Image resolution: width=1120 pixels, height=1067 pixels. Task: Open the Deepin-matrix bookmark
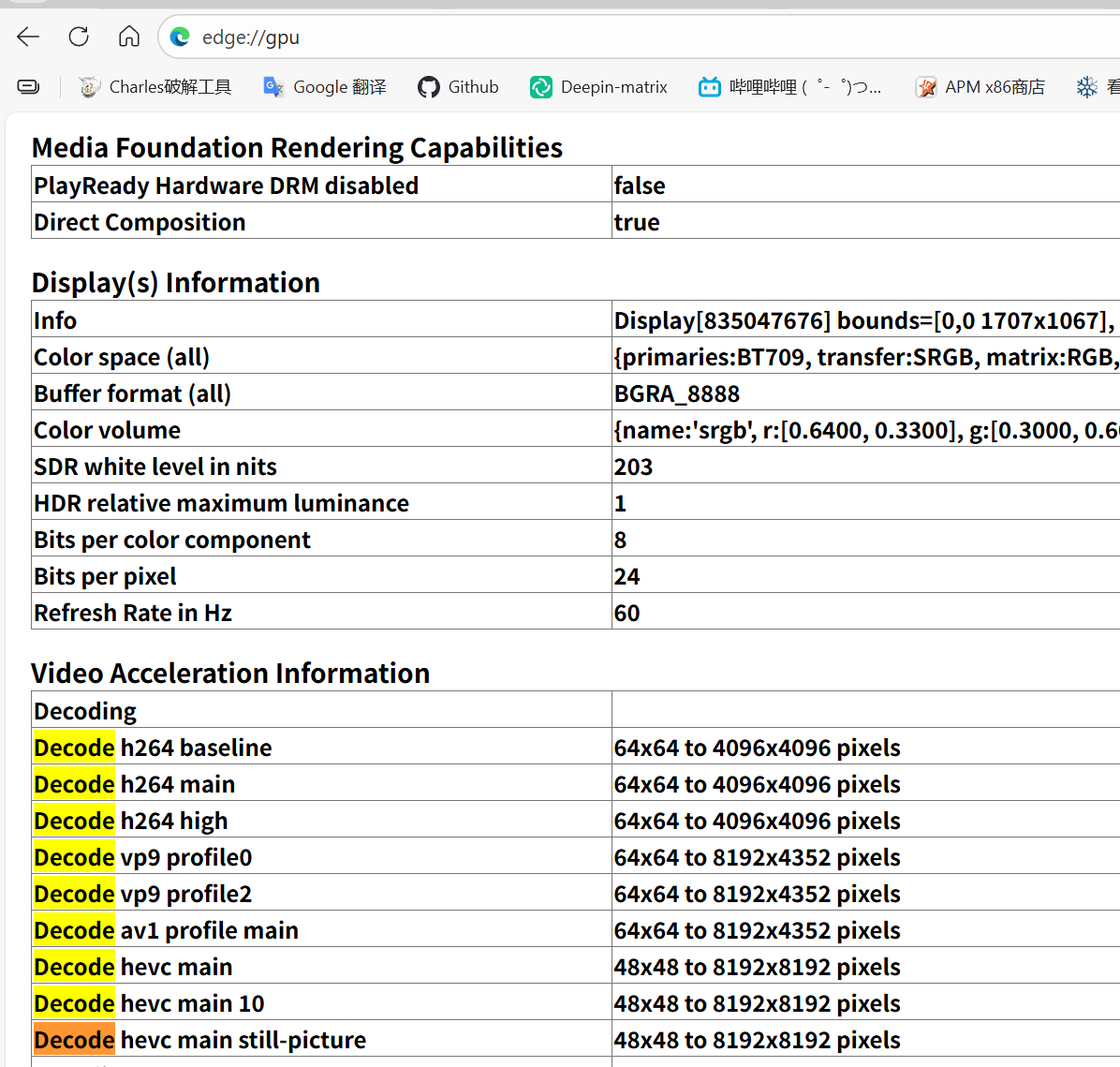click(x=598, y=87)
